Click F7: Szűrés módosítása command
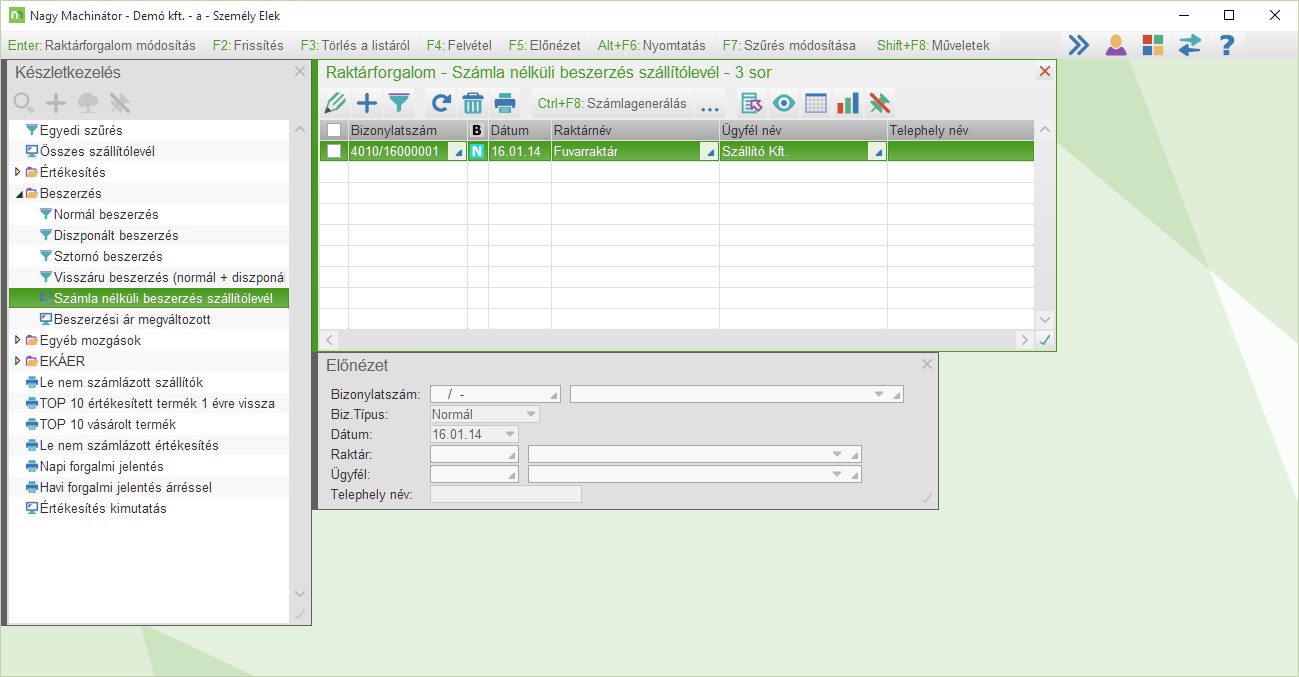Screen dimensions: 1299x677 click(x=790, y=45)
